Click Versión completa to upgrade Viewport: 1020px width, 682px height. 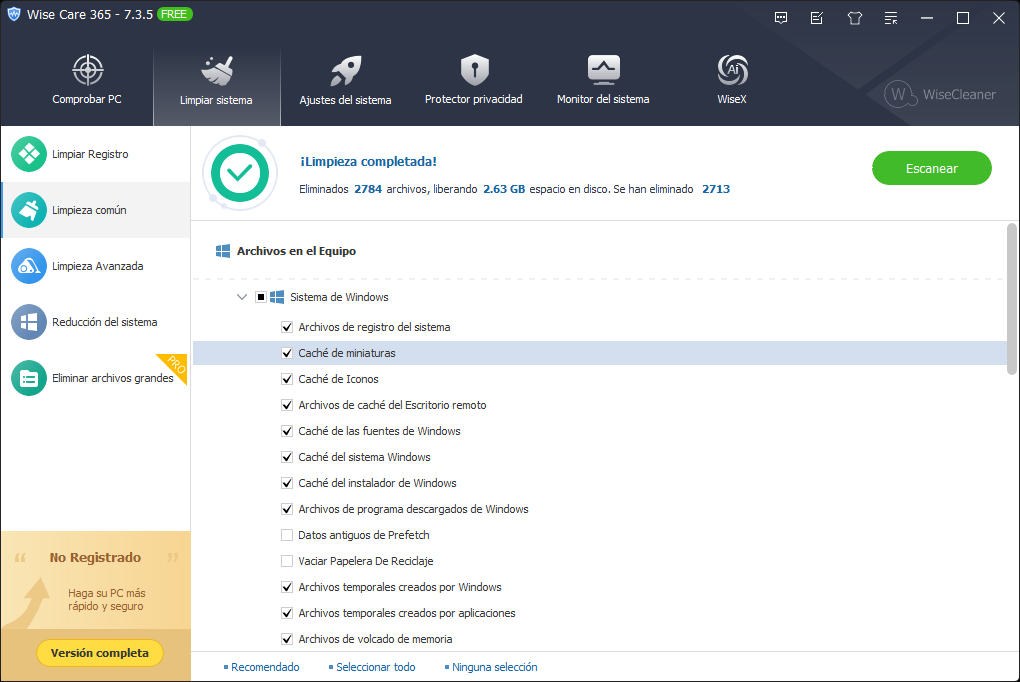coord(99,652)
